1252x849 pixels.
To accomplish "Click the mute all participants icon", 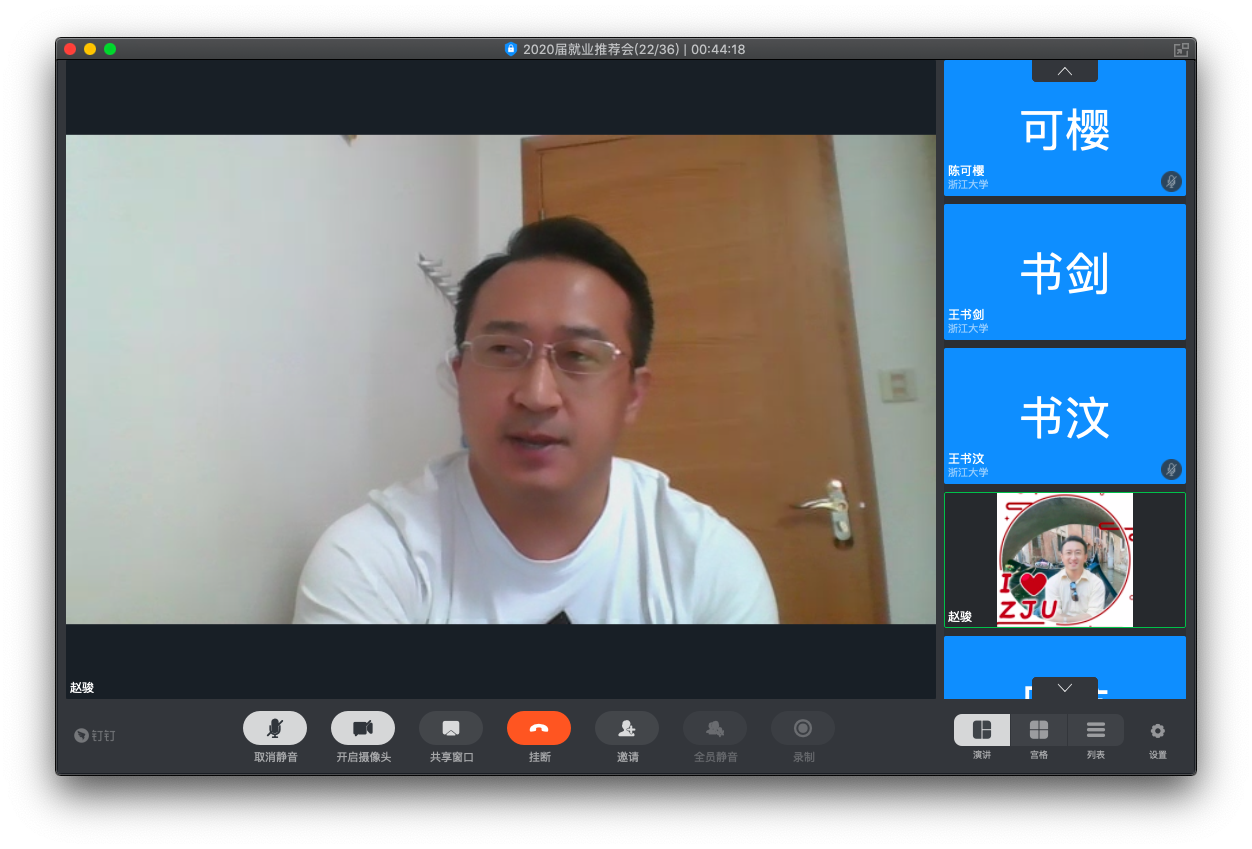I will pos(714,728).
